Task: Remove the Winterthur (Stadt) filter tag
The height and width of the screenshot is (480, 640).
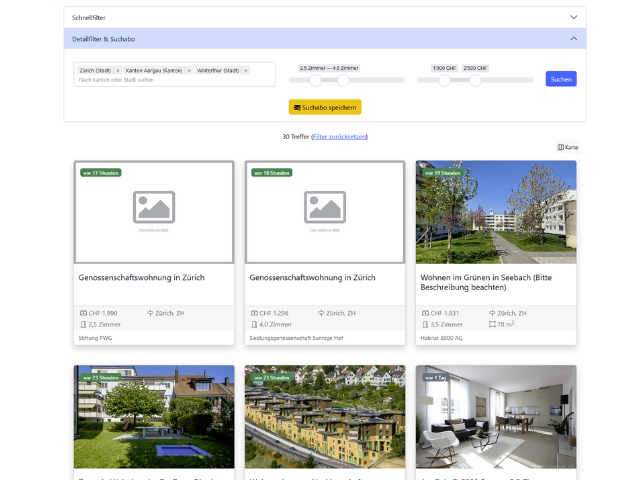Action: point(246,71)
